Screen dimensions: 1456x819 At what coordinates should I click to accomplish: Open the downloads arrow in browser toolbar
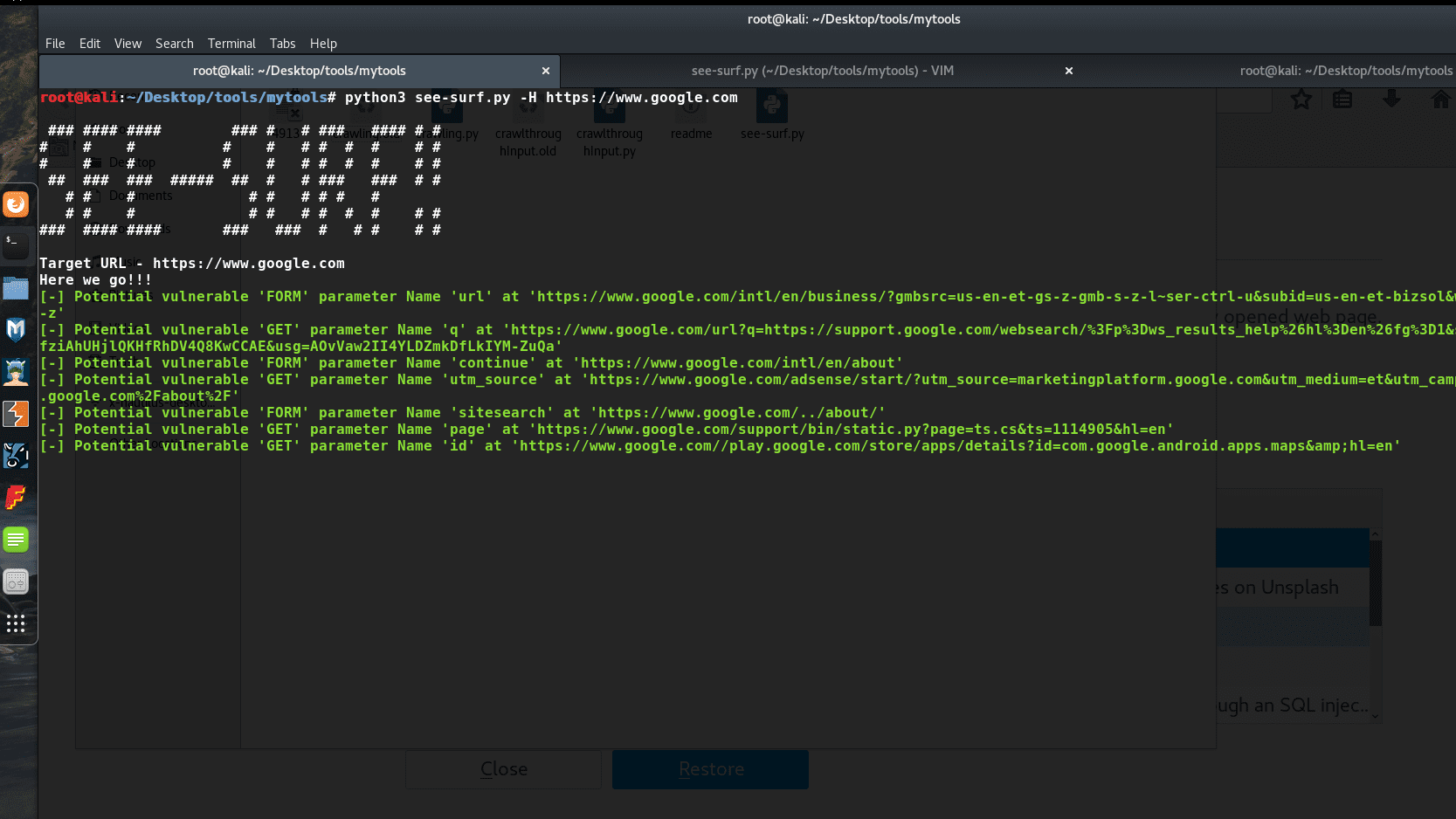pyautogui.click(x=1391, y=100)
